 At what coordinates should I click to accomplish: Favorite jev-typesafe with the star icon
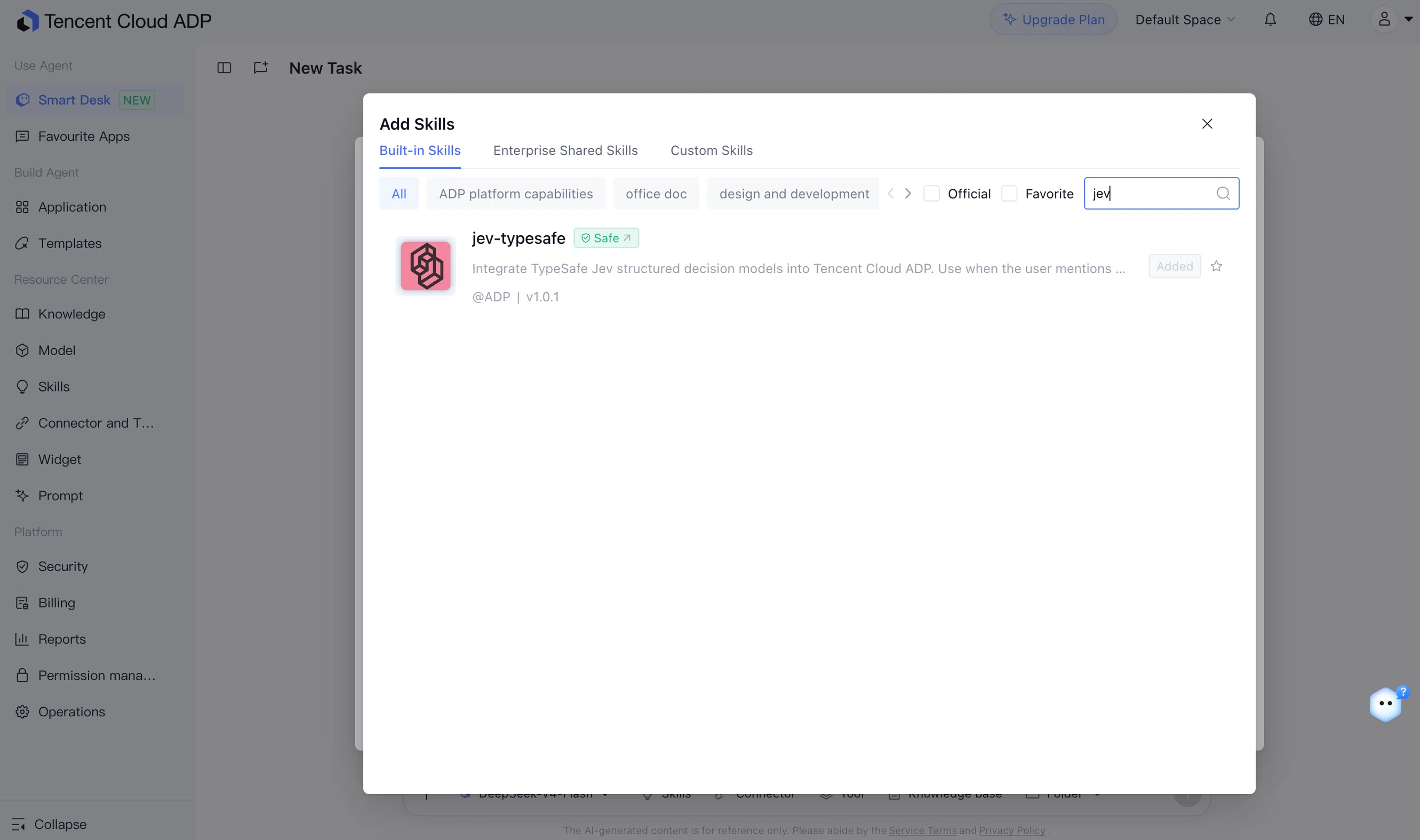point(1216,266)
